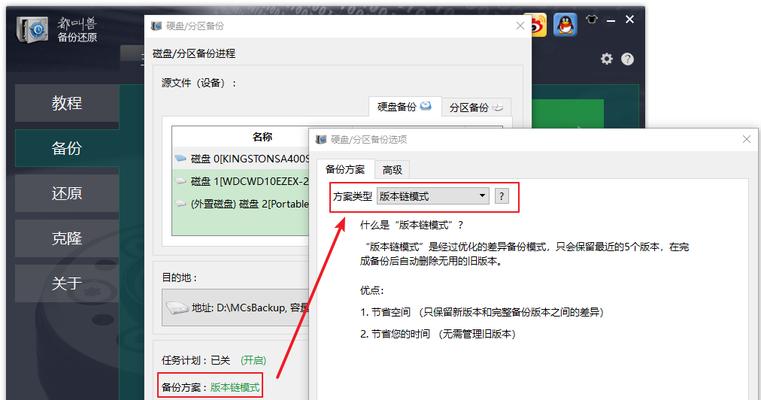Click the help question mark icon

point(628,59)
